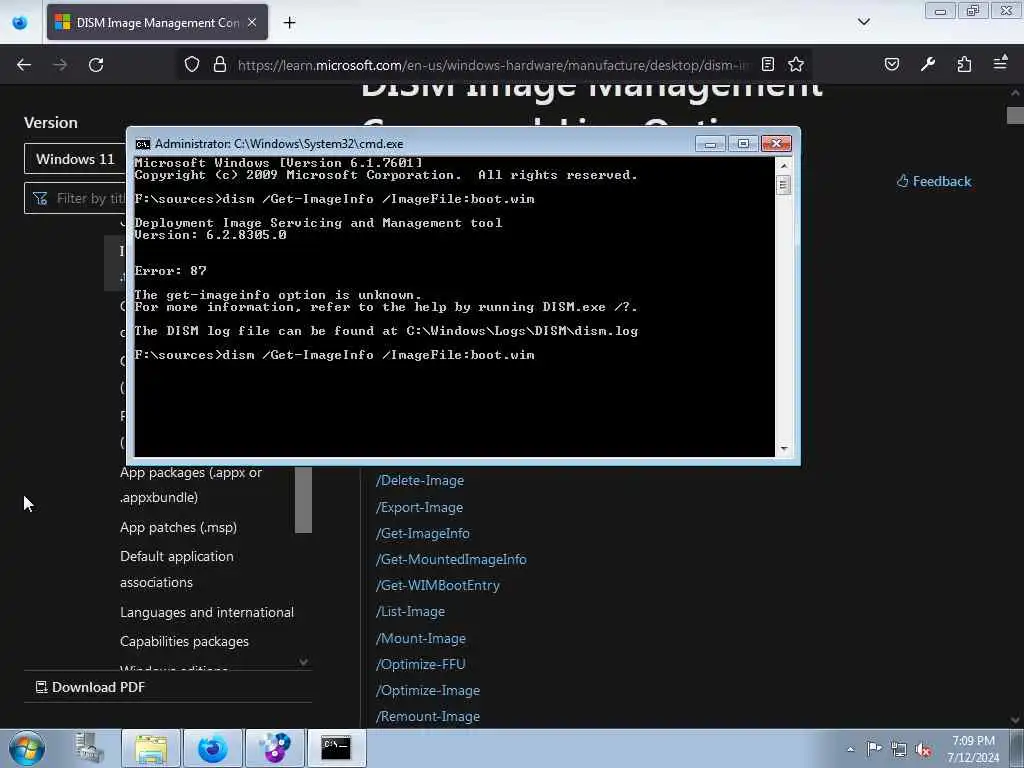Open the /Export-Image link
This screenshot has width=1024, height=768.
(419, 507)
